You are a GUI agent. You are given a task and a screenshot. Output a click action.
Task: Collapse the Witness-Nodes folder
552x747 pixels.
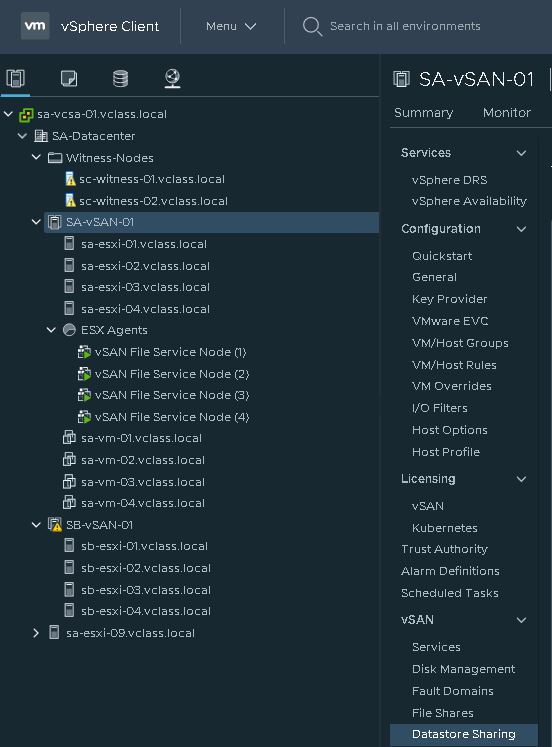(x=36, y=158)
